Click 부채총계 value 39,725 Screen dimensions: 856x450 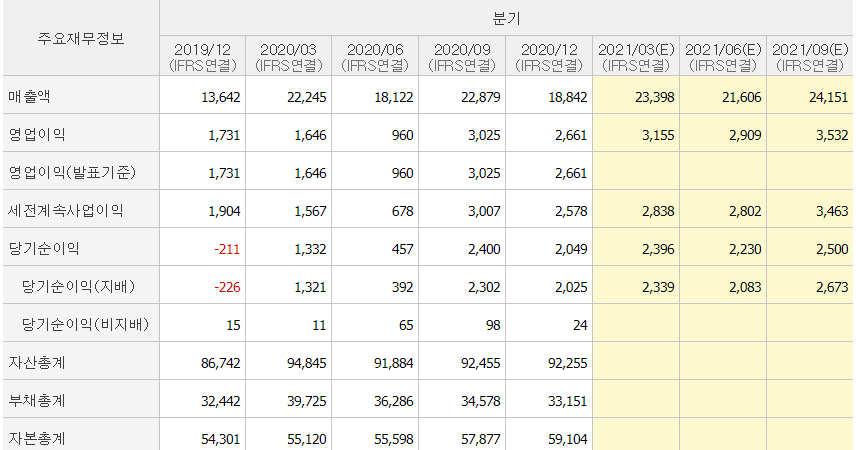[x=307, y=401]
